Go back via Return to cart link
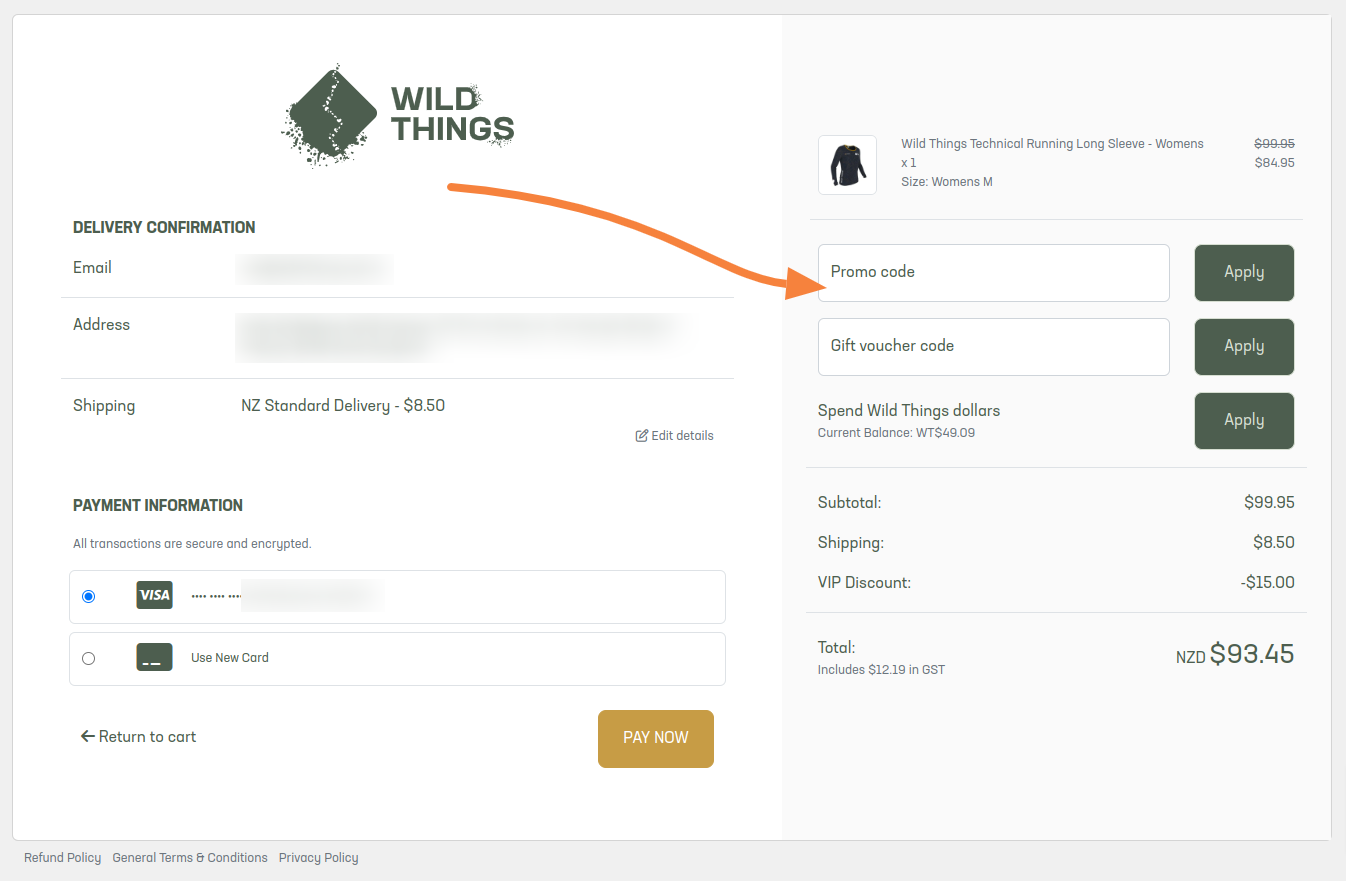The image size is (1346, 881). click(x=138, y=737)
